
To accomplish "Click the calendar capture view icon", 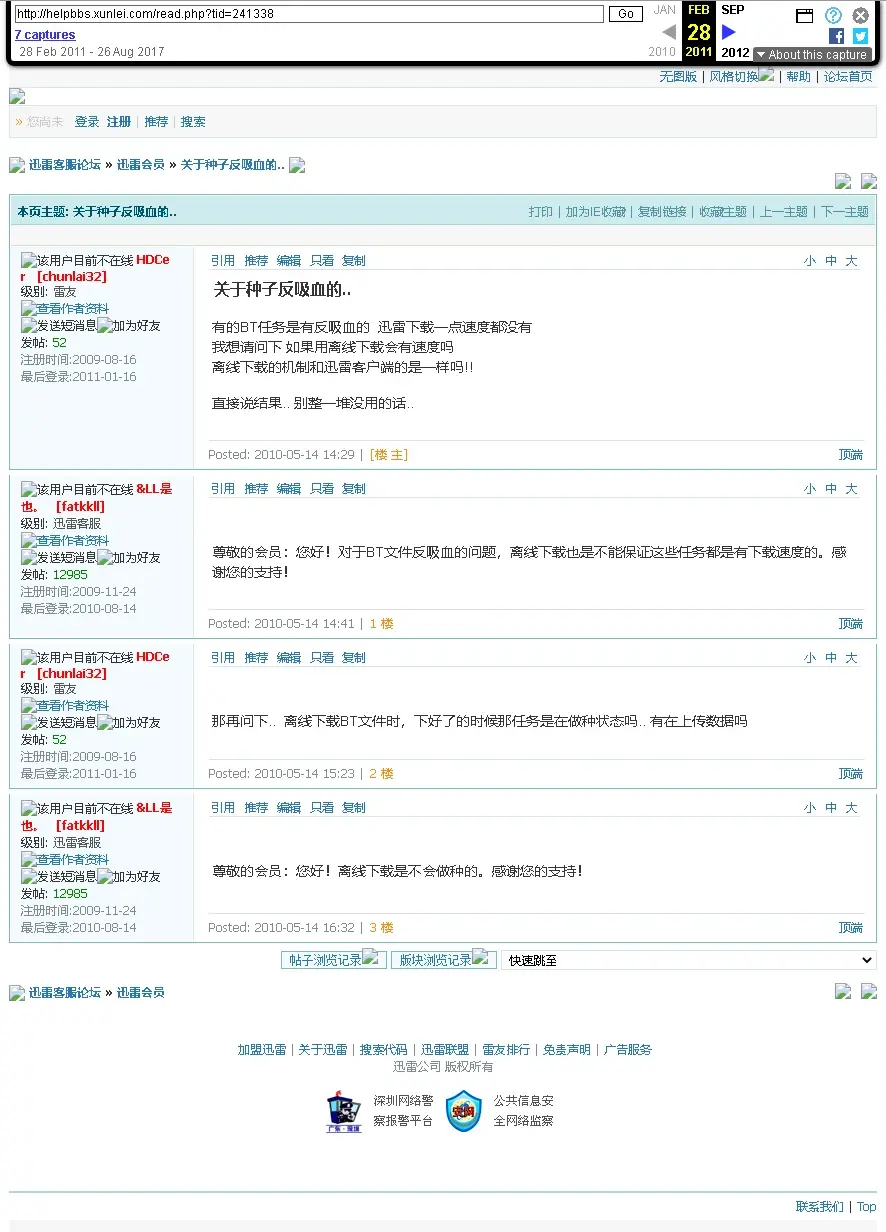I will tap(804, 15).
